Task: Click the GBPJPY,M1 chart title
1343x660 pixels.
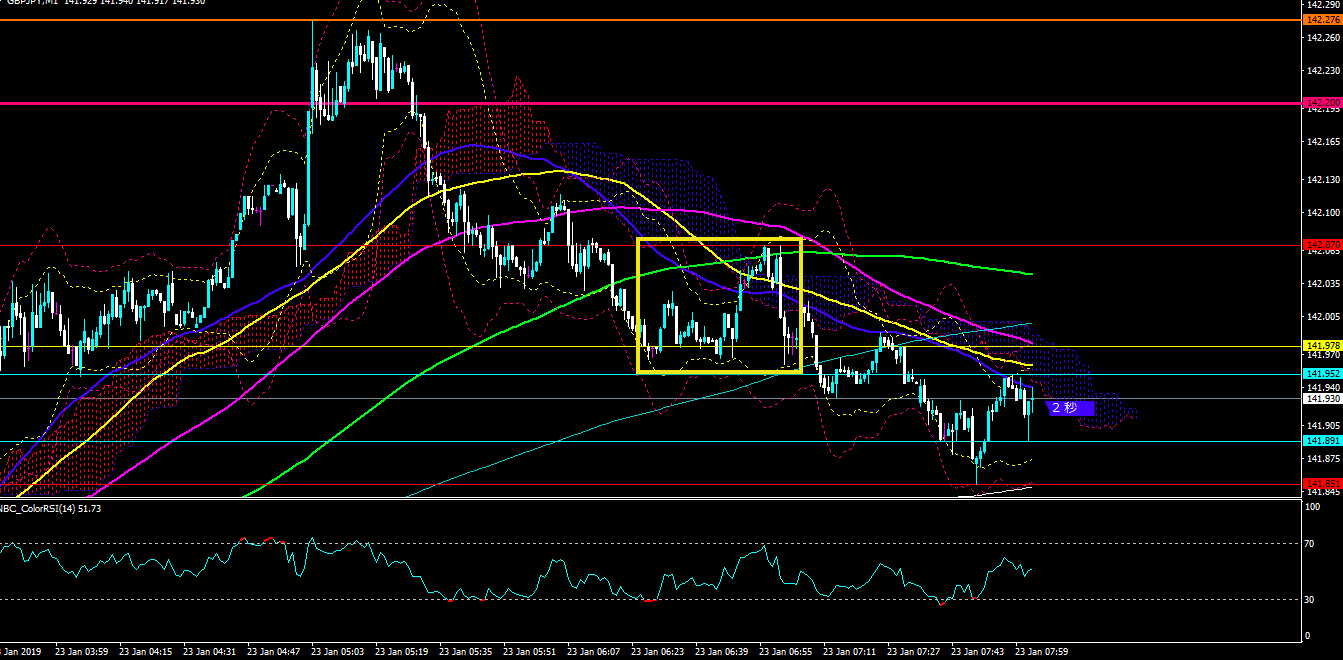Action: tap(28, 3)
